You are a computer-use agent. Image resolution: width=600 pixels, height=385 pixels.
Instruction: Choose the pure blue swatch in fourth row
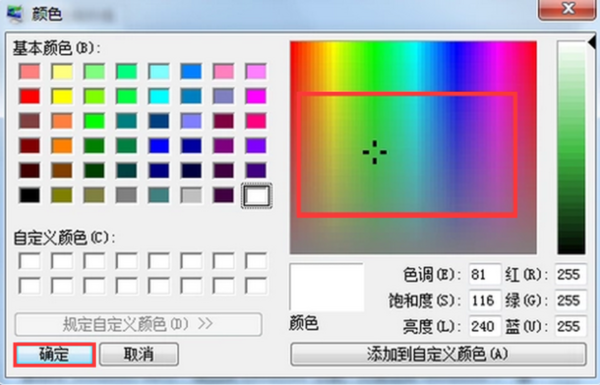(x=159, y=146)
